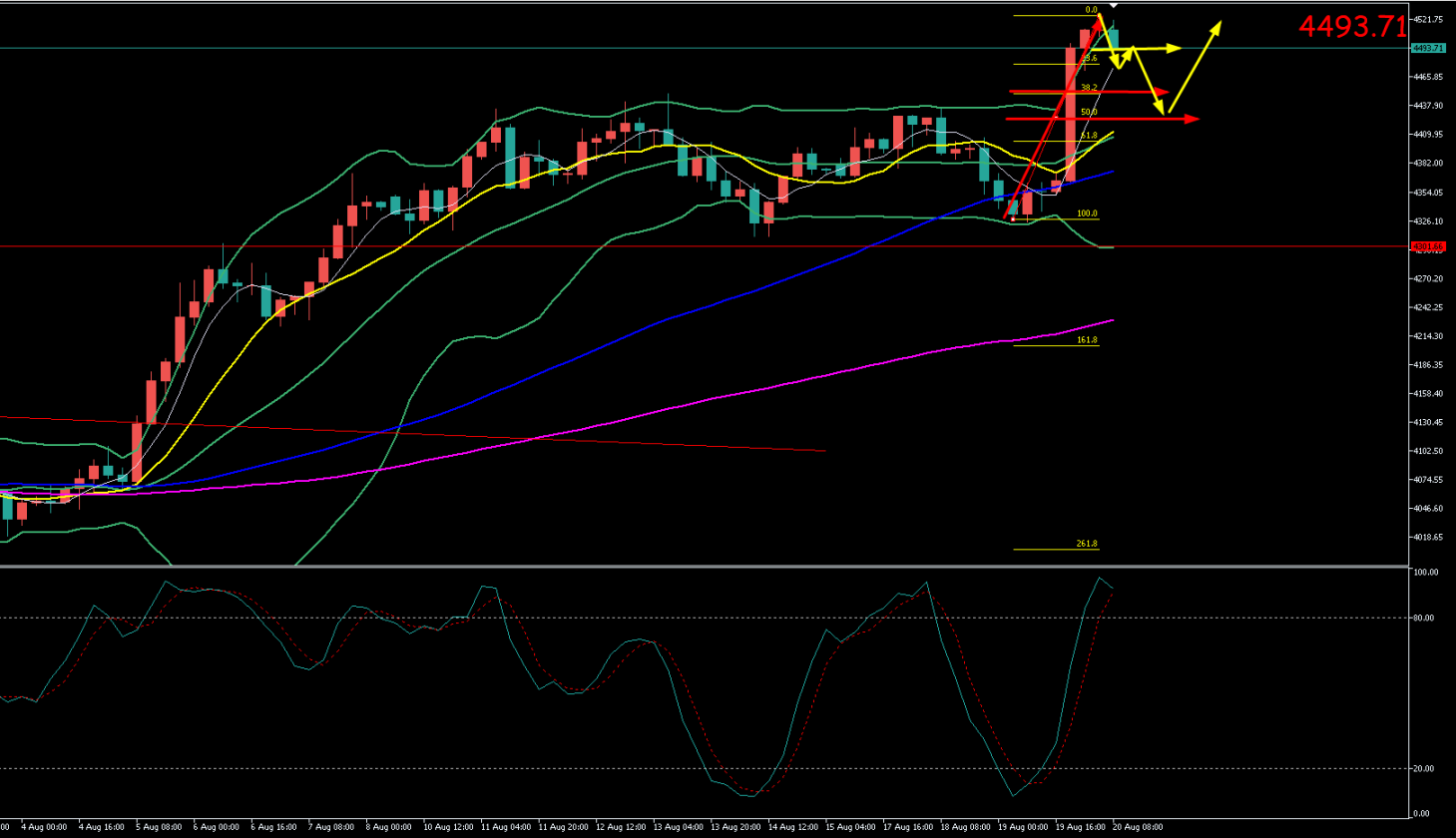This screenshot has width=1456, height=838.
Task: Click the chart shift triangle marker
Action: pyautogui.click(x=1114, y=6)
